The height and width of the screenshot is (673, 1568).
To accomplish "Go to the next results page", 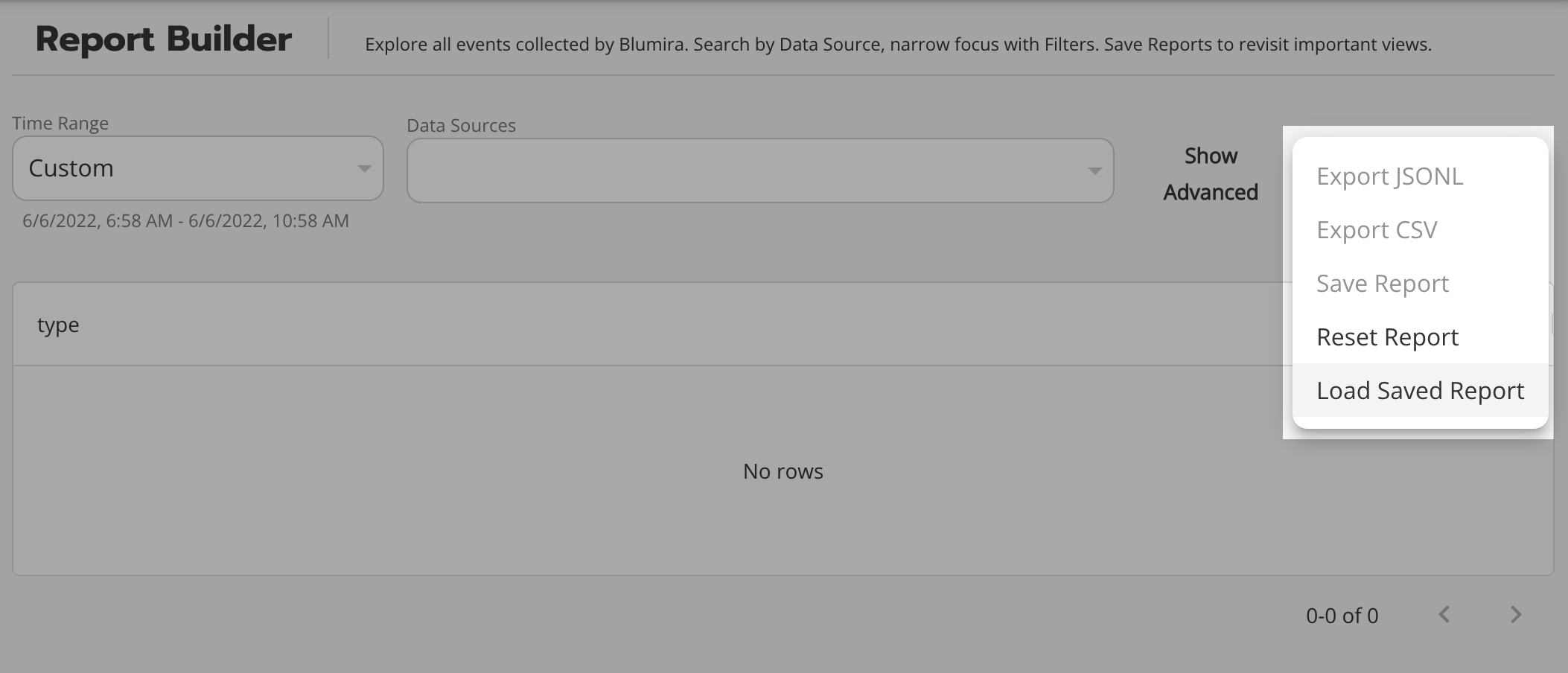I will tap(1516, 615).
